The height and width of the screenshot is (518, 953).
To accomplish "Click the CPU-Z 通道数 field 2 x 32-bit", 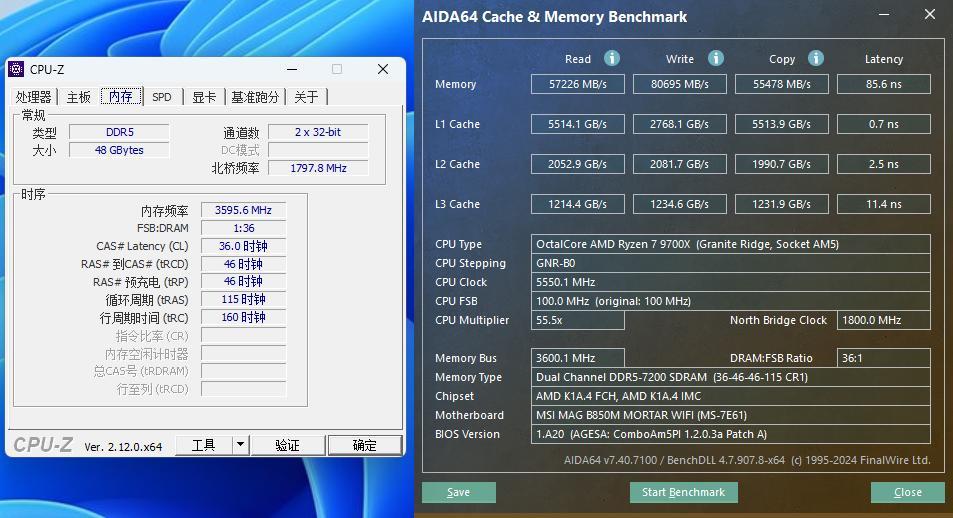I will [318, 132].
